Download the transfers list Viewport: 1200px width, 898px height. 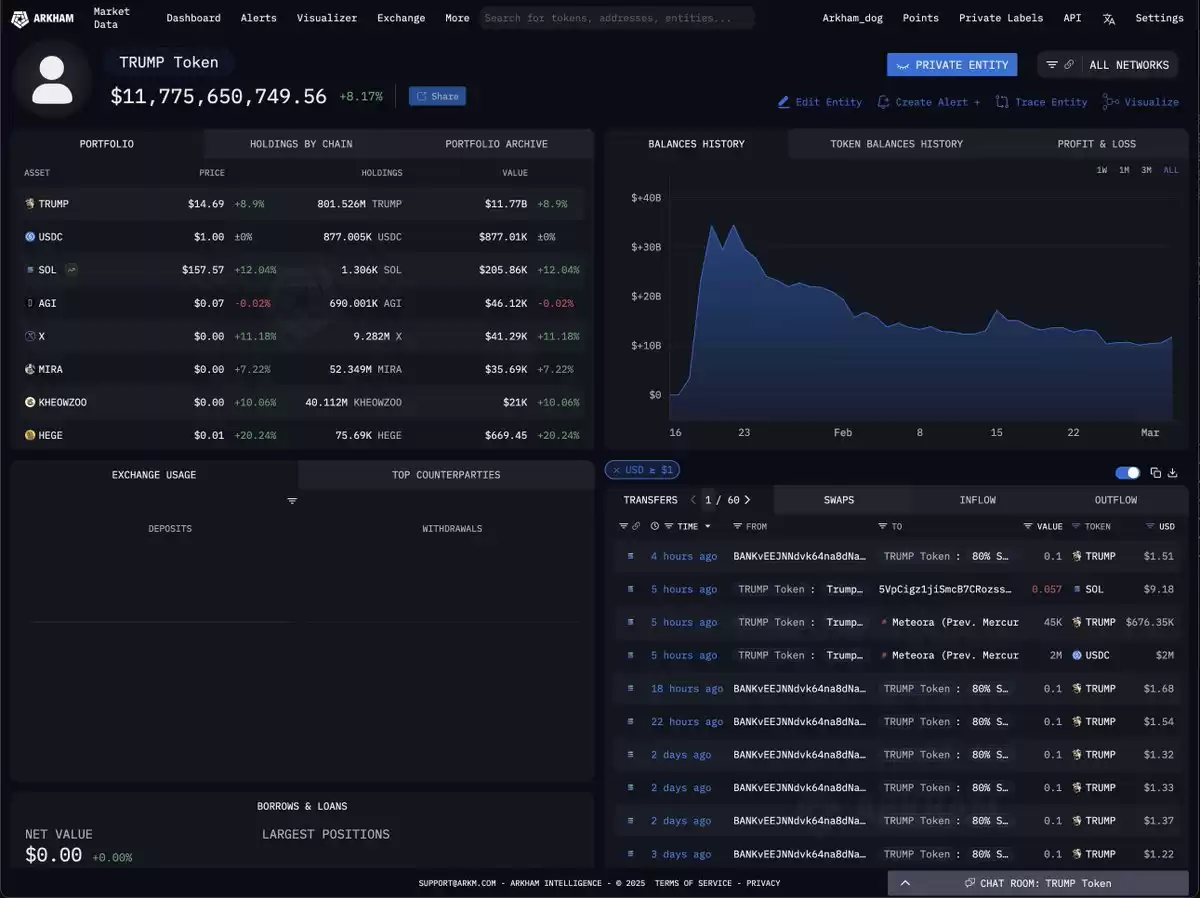point(1173,473)
